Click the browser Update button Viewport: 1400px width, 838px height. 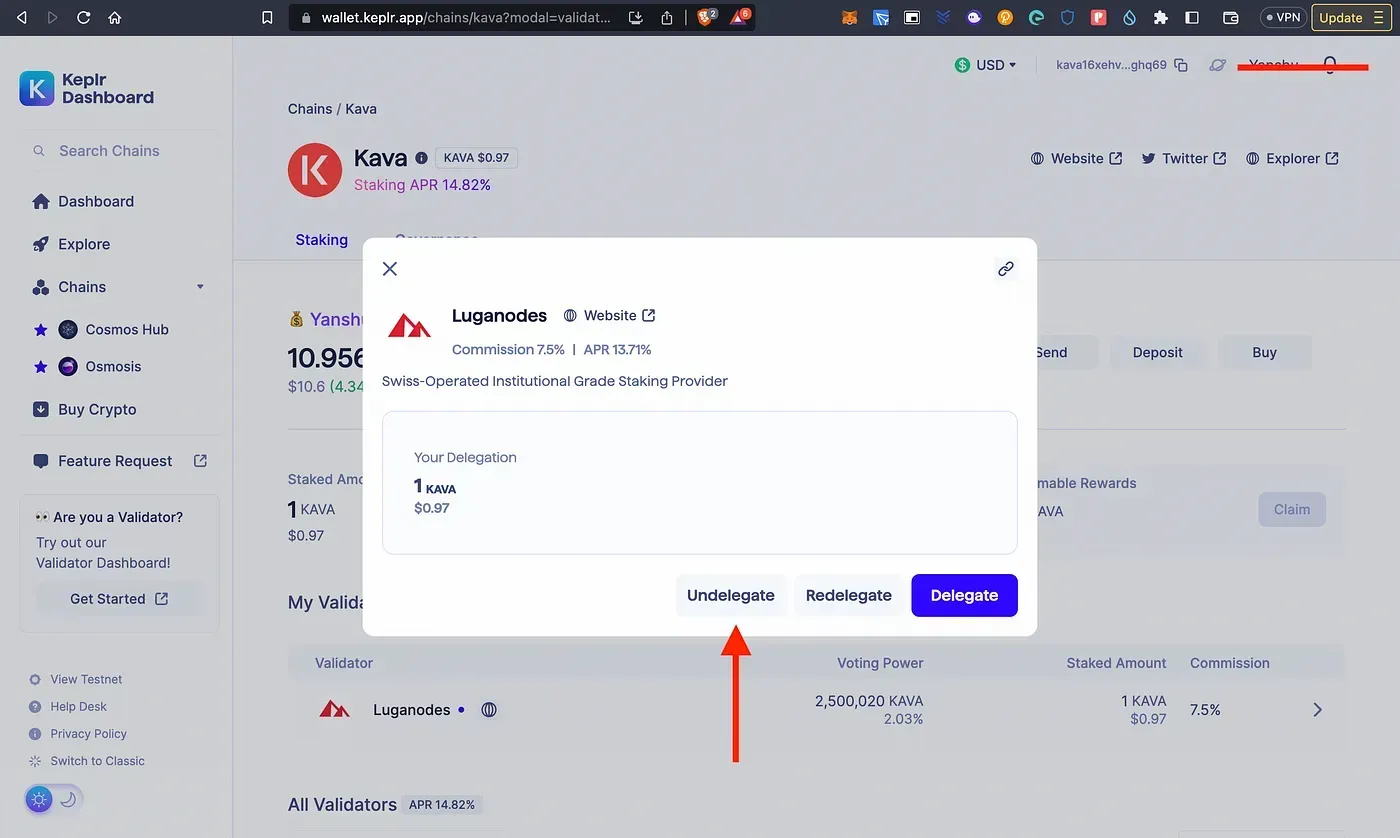[1351, 17]
